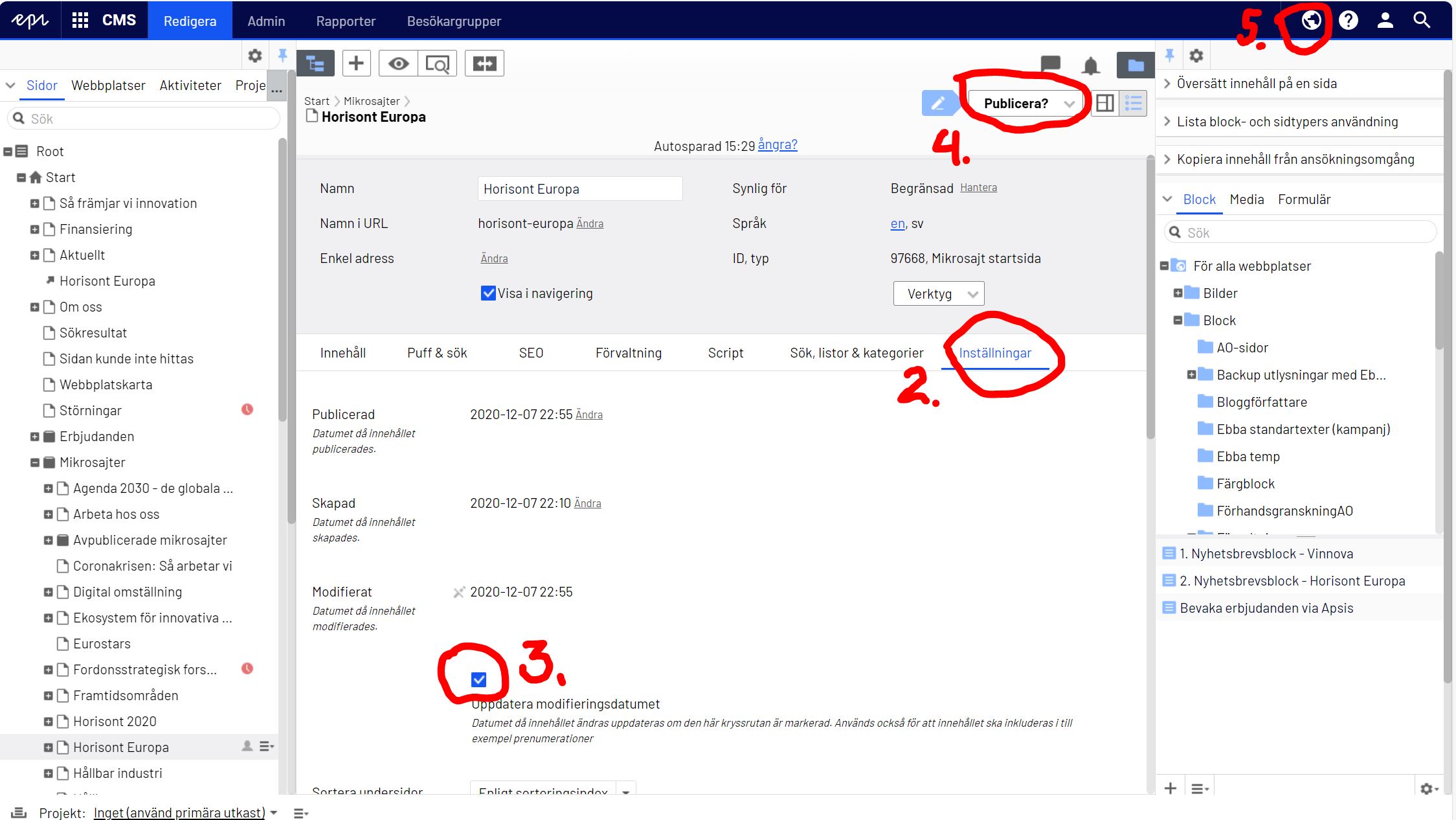Expand Översätt innehåll på en sida gadget

pyautogui.click(x=1256, y=84)
